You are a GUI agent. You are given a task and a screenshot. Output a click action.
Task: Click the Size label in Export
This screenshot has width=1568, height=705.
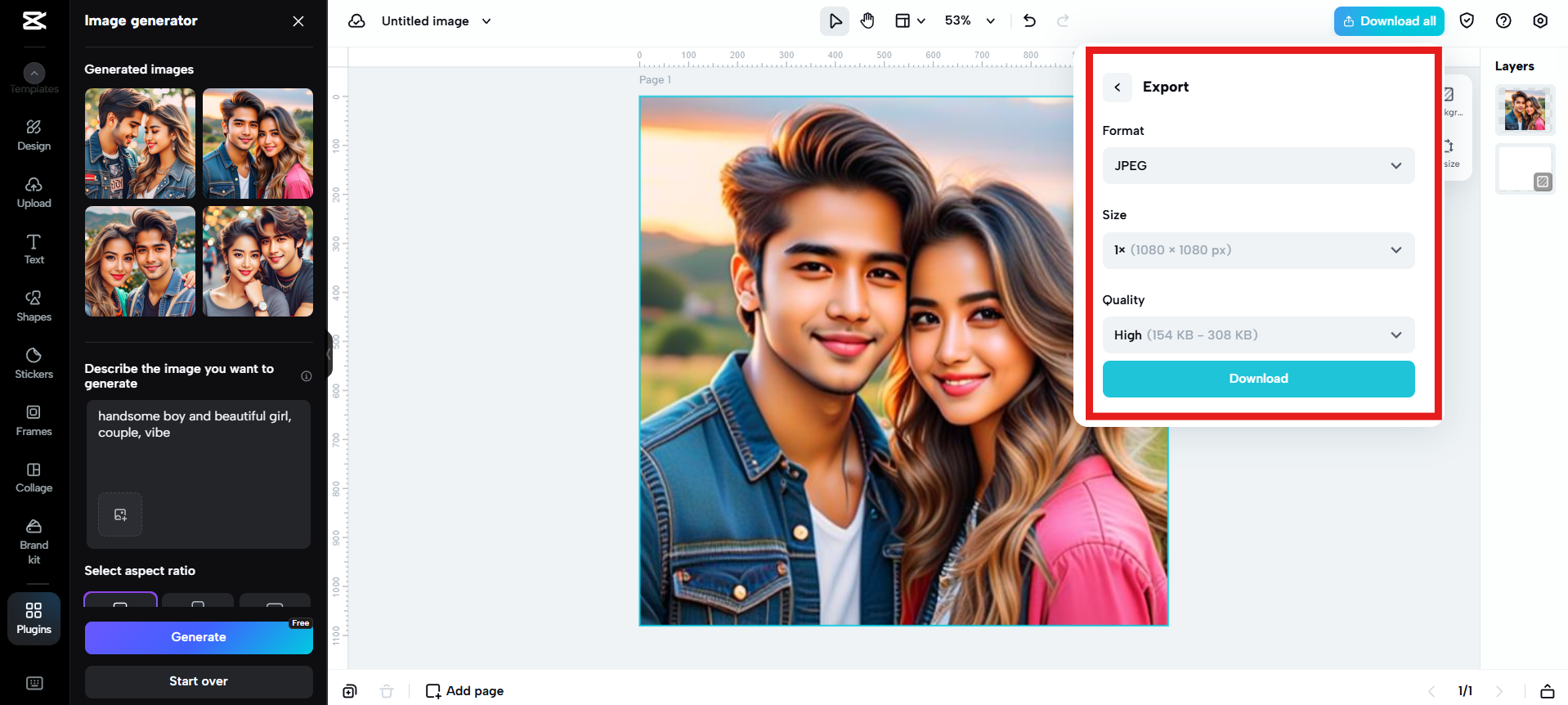pos(1114,215)
